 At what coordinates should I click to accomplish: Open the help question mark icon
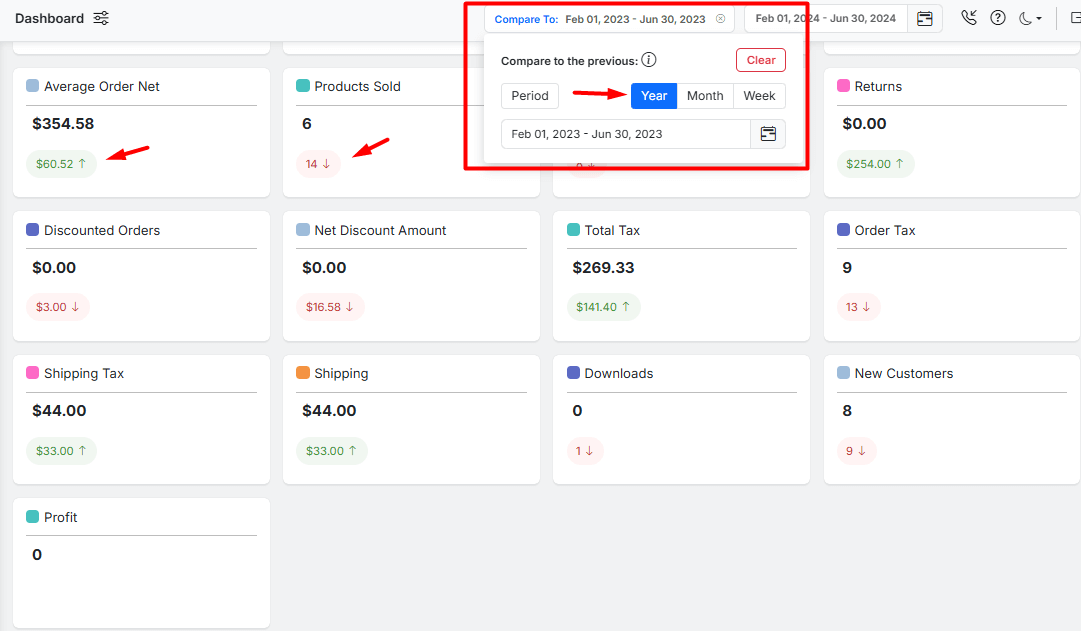(x=997, y=18)
